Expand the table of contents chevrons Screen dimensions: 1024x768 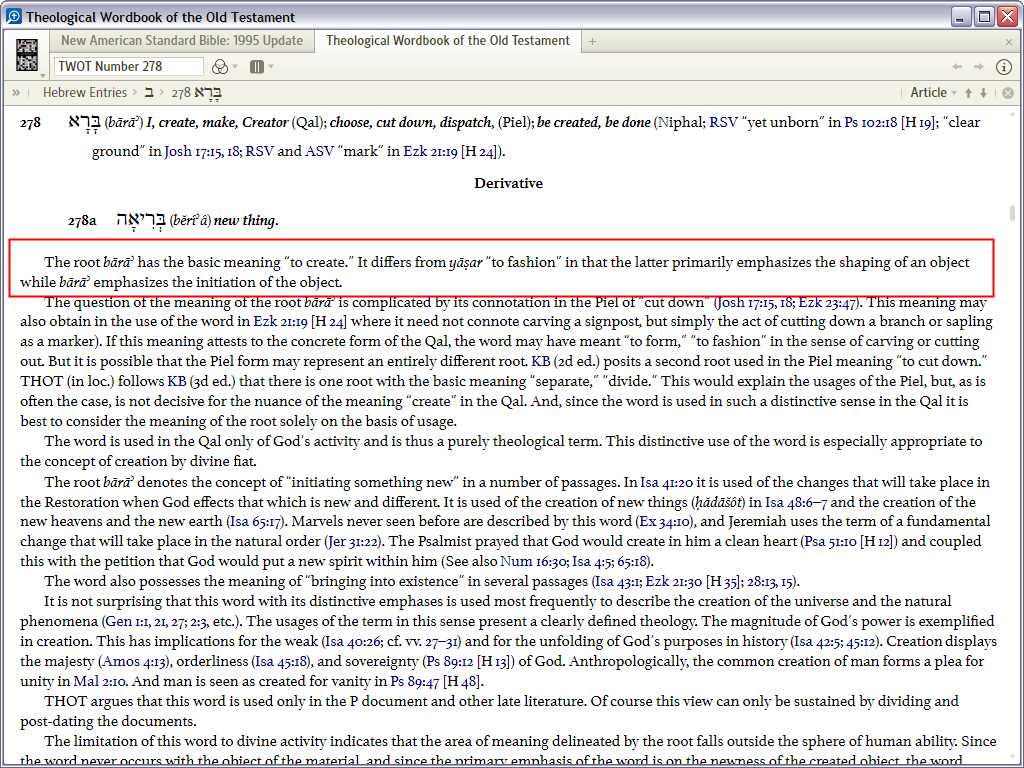point(16,93)
